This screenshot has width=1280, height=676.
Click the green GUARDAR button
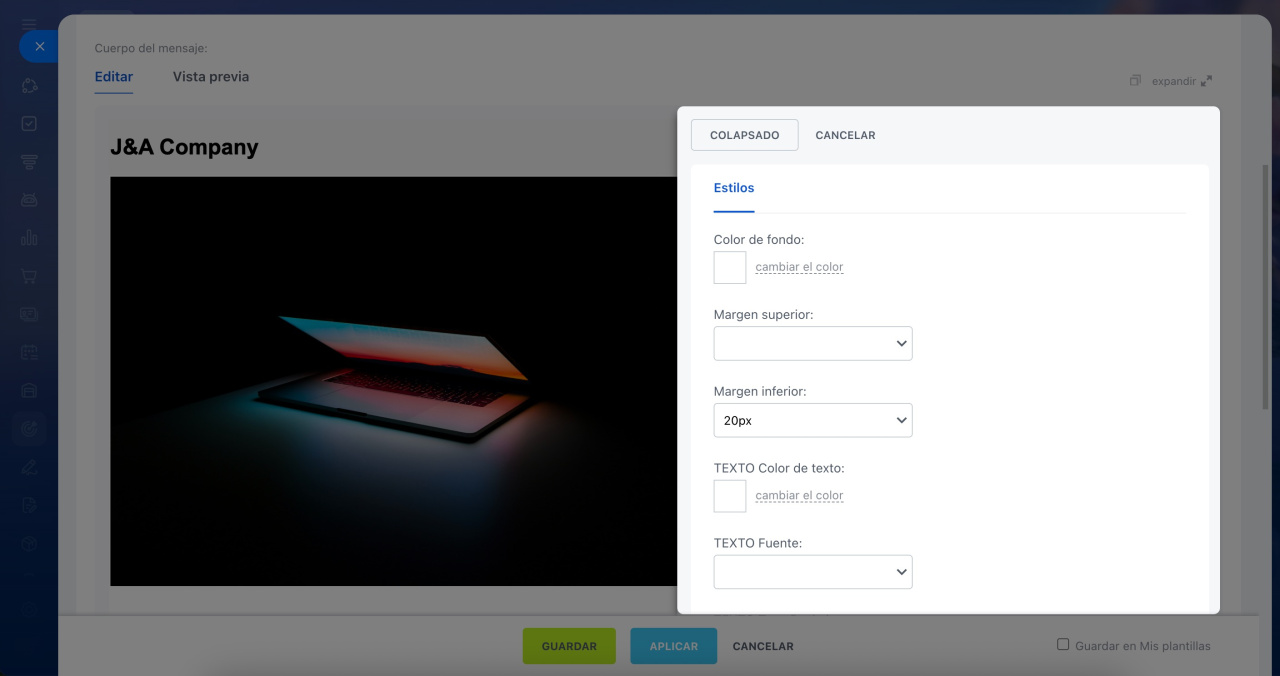570,646
